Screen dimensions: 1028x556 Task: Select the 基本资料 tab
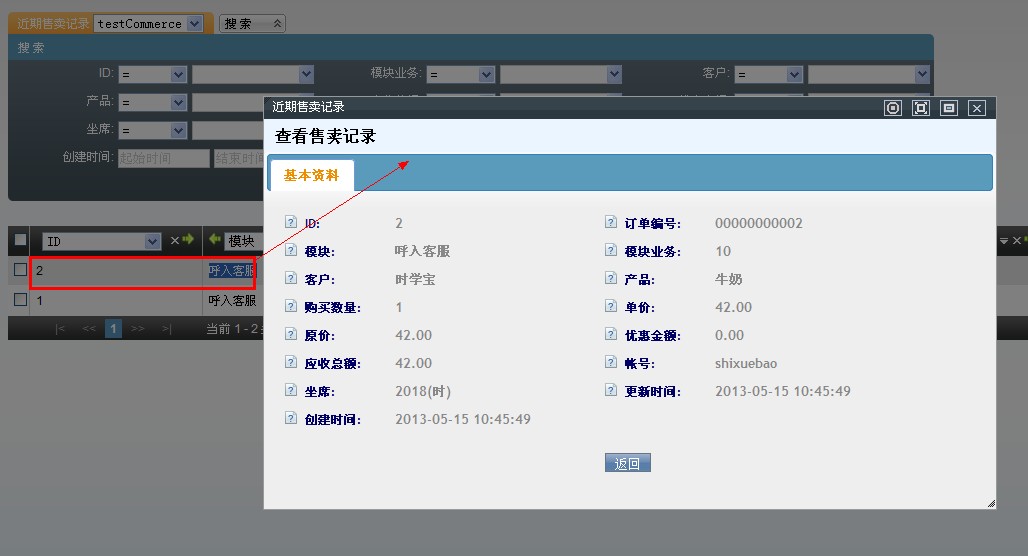coord(311,175)
